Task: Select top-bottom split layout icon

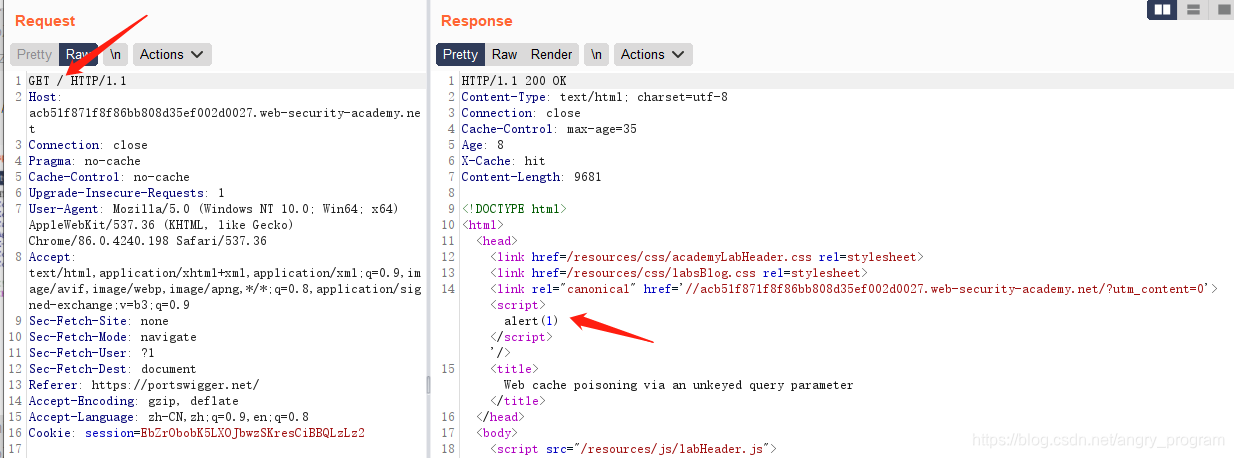Action: (x=1192, y=10)
